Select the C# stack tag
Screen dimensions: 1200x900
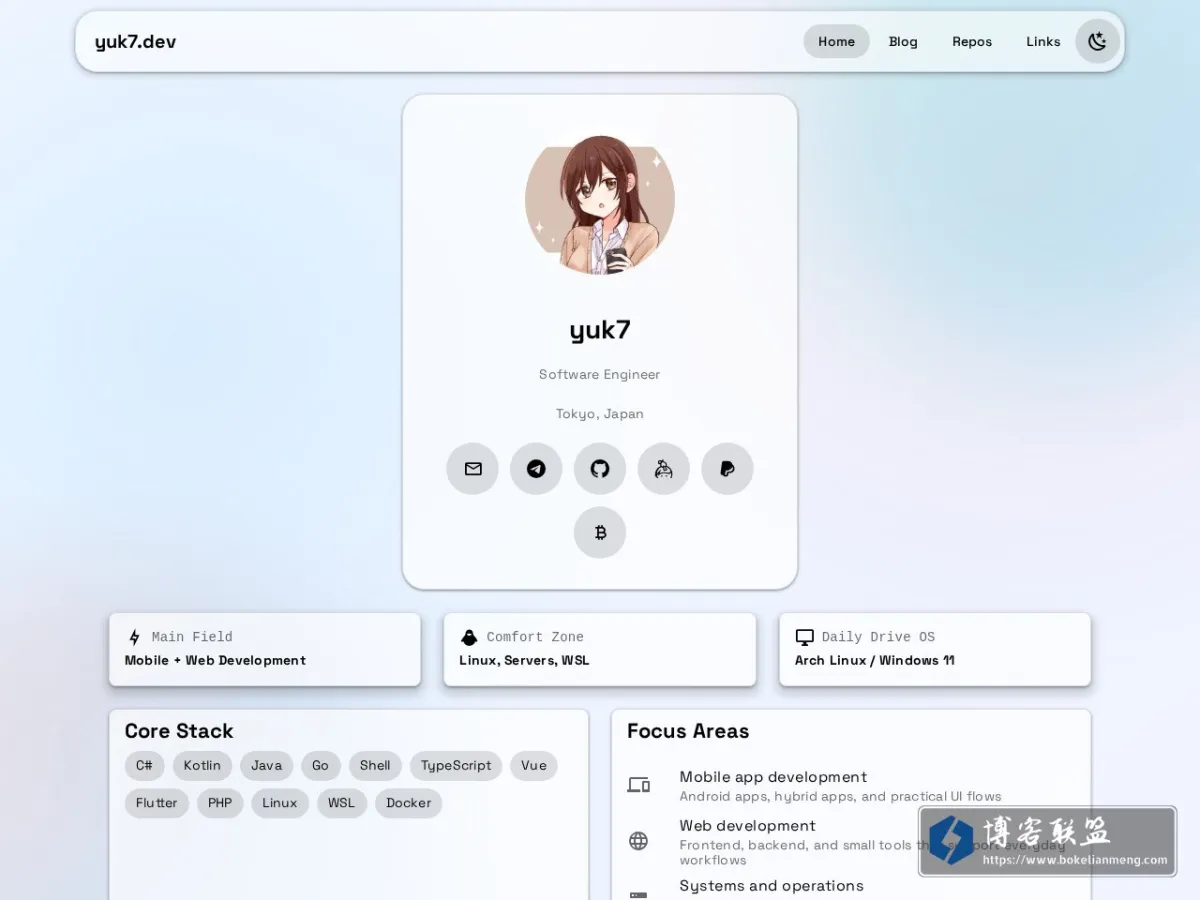click(145, 766)
